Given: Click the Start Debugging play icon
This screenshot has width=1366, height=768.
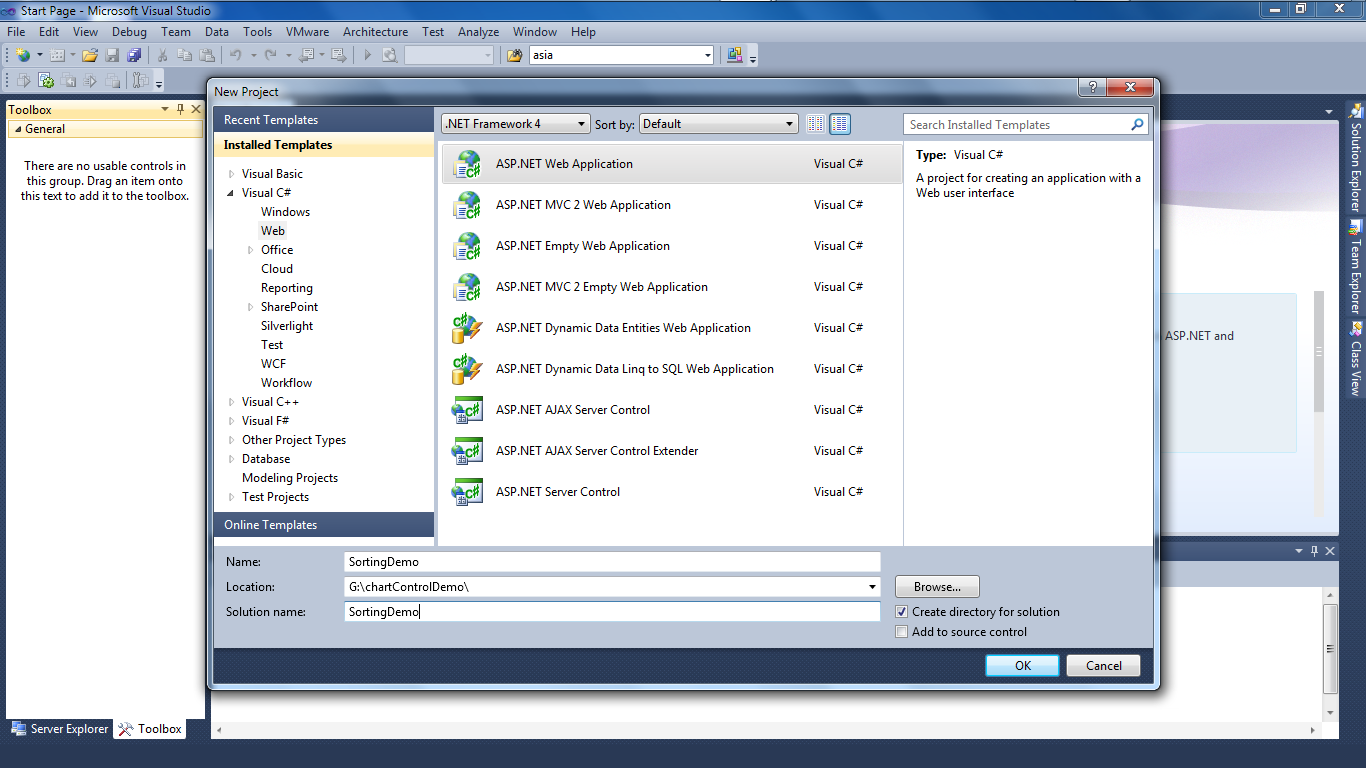Looking at the screenshot, I should point(368,55).
